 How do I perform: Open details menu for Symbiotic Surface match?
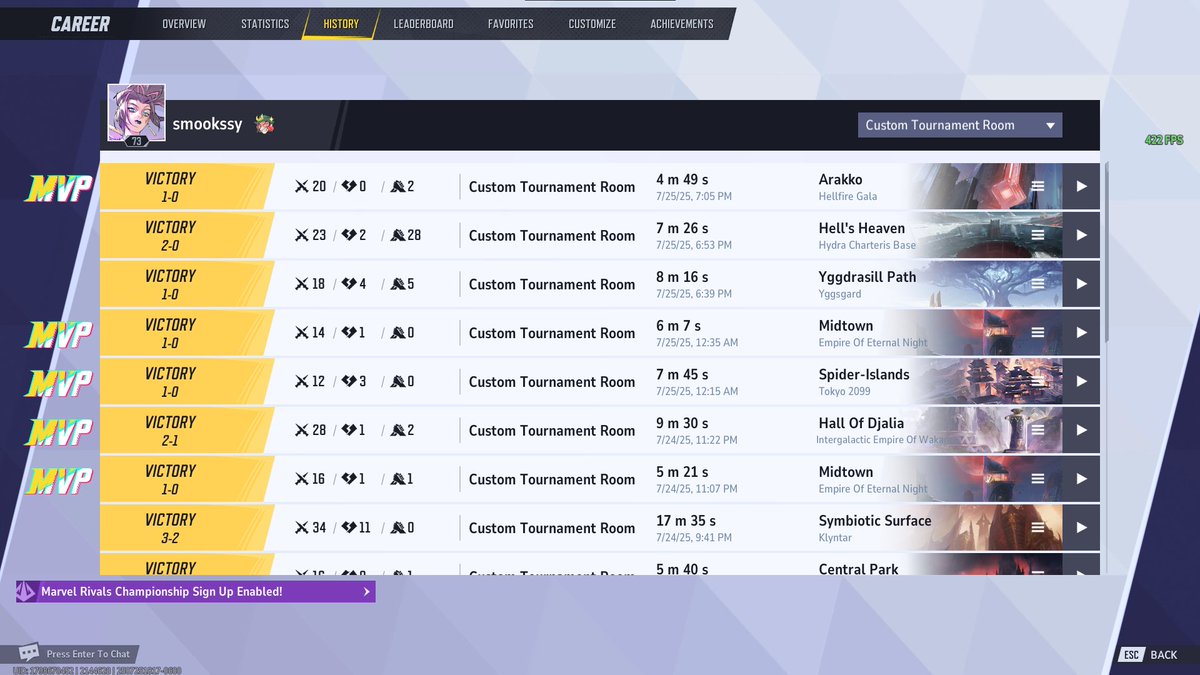pos(1038,528)
